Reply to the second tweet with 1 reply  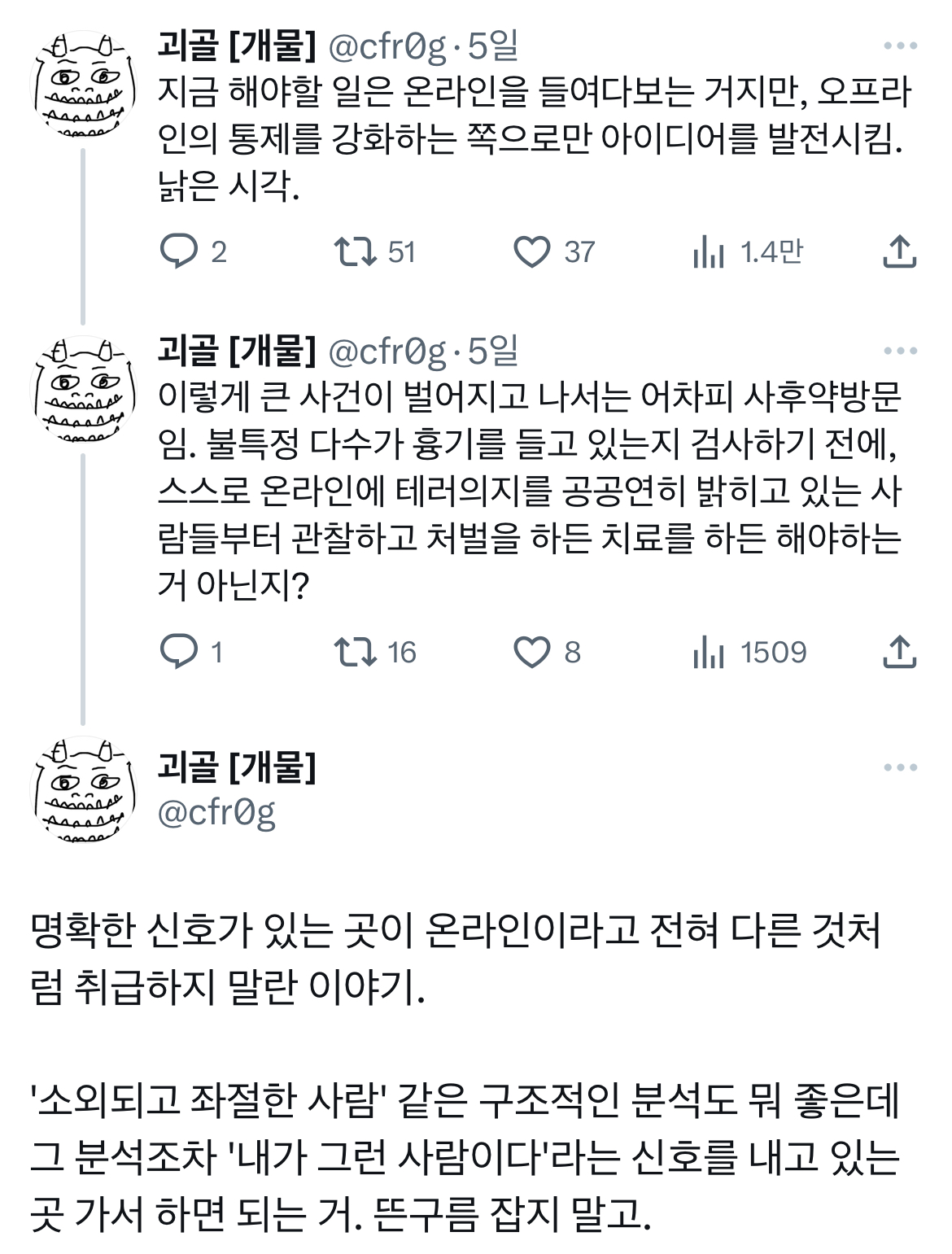click(x=179, y=652)
